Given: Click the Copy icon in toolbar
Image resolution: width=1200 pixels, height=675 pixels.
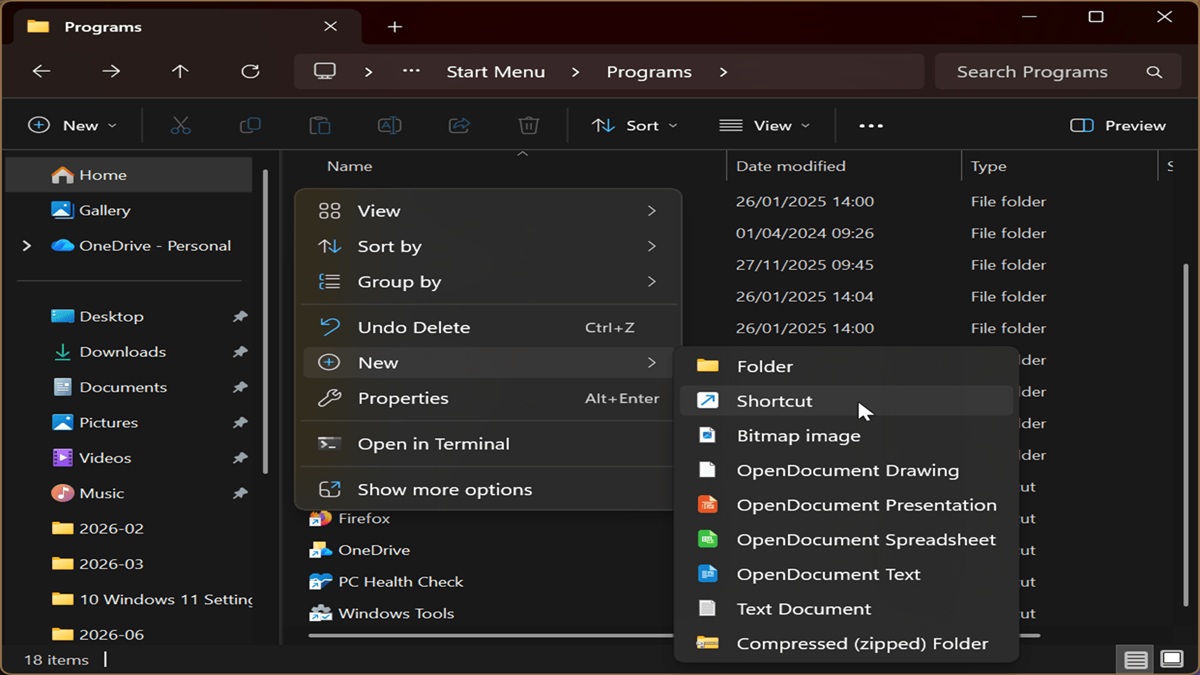Looking at the screenshot, I should pyautogui.click(x=250, y=125).
